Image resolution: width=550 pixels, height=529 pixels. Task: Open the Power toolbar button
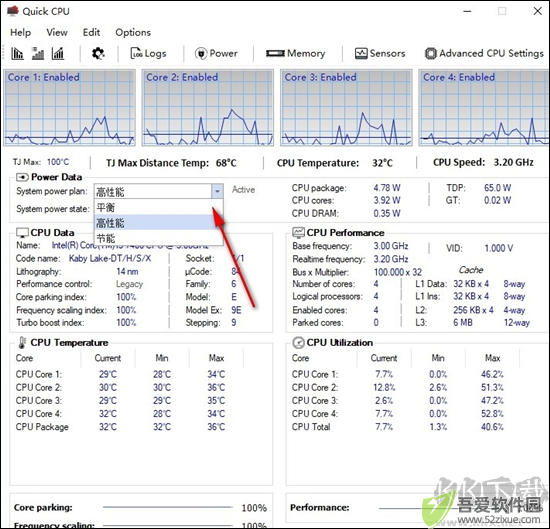[216, 54]
